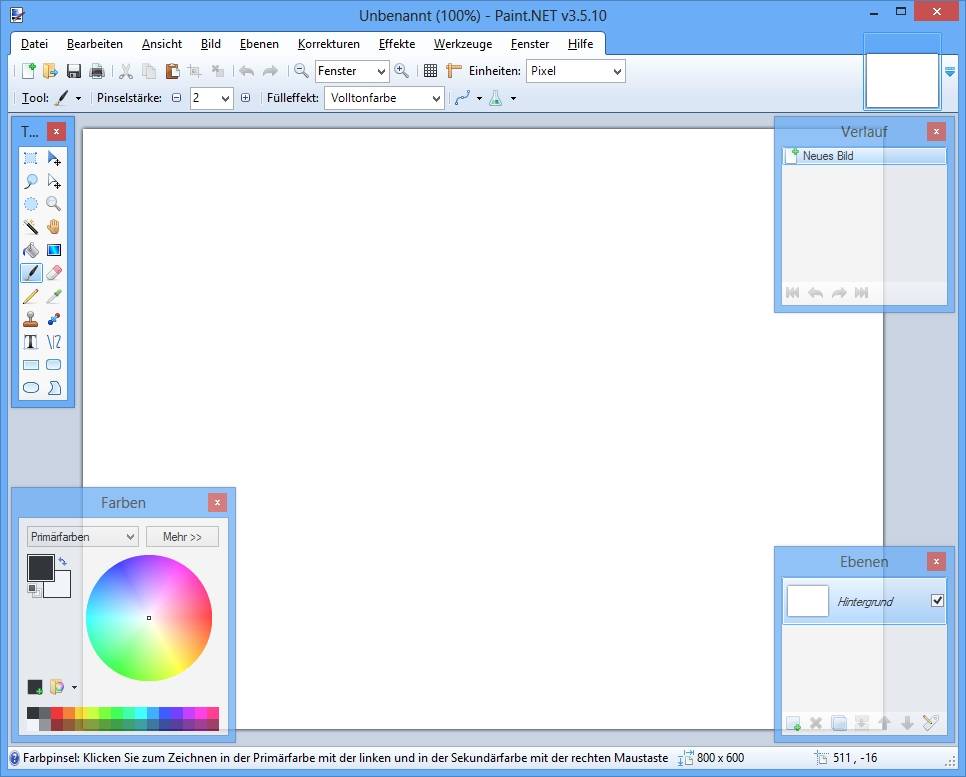Viewport: 966px width, 777px height.
Task: Open the Ansicht menu
Action: (x=162, y=44)
